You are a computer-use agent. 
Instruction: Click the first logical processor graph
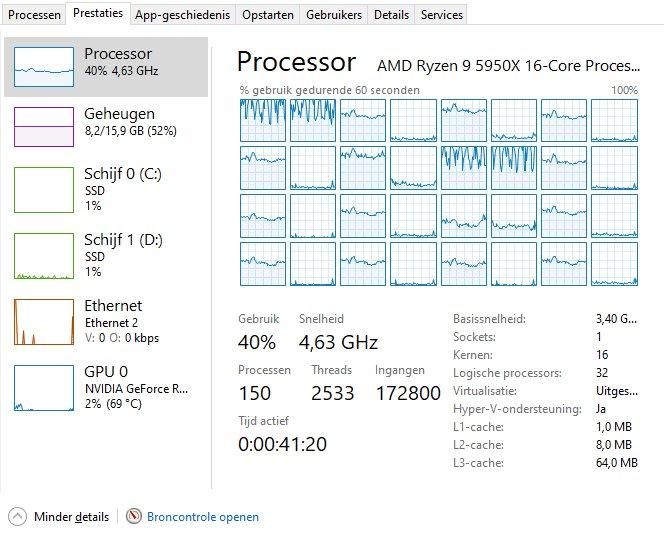tap(262, 120)
